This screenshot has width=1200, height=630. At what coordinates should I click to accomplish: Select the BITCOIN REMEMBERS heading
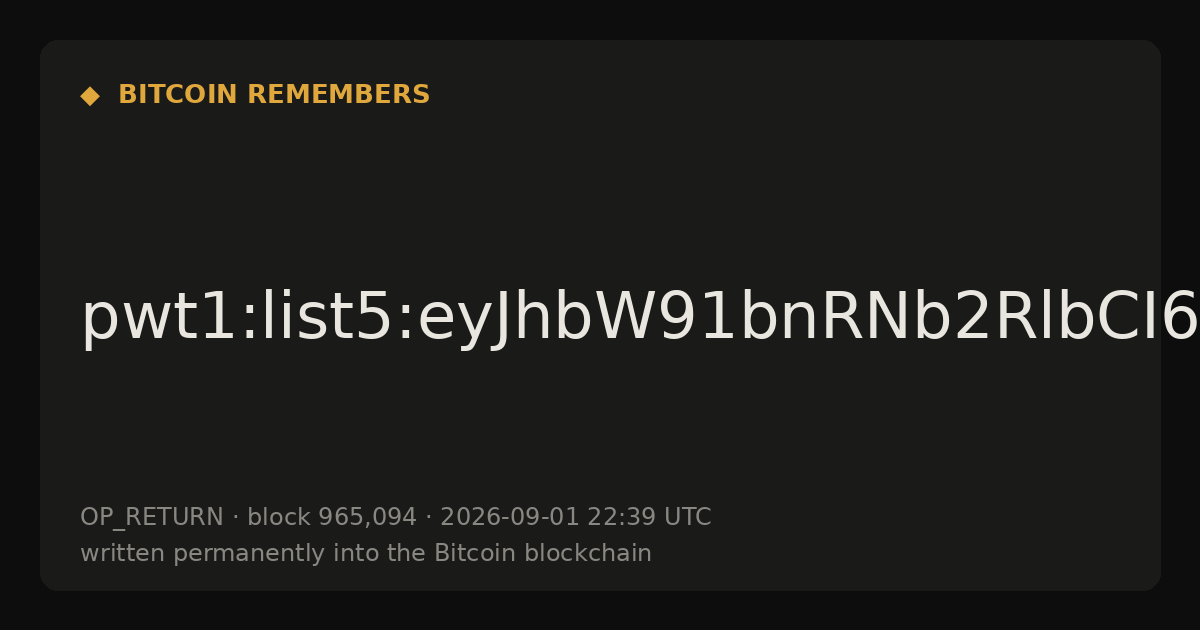click(274, 95)
